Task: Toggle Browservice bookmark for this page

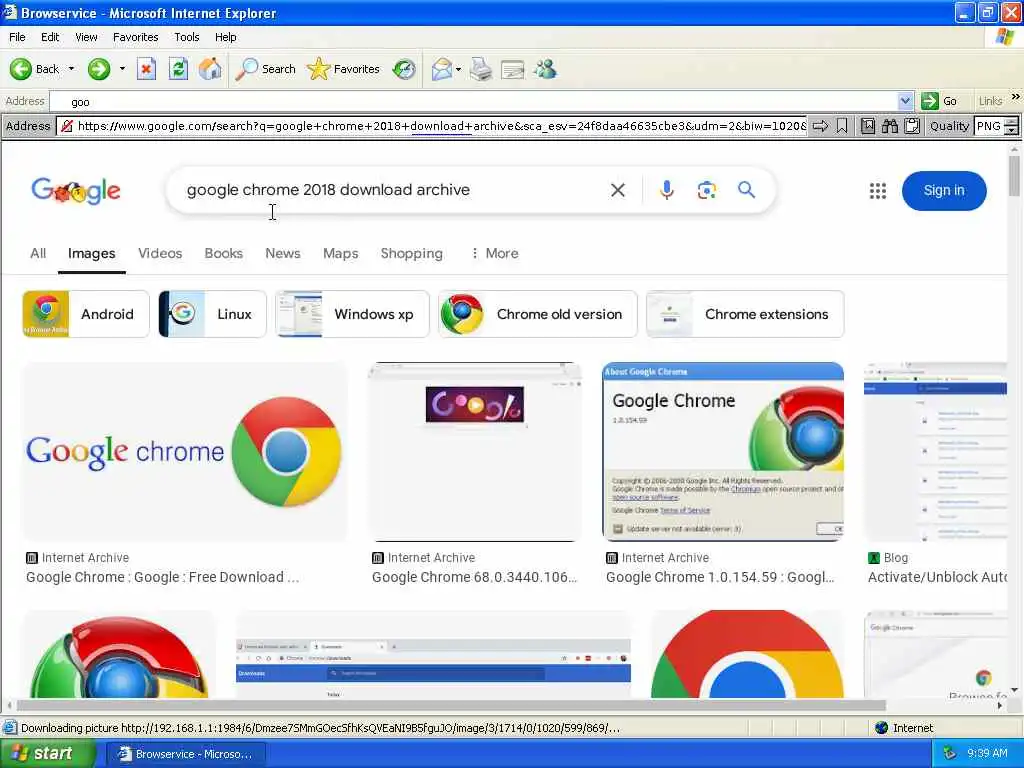Action: click(842, 126)
